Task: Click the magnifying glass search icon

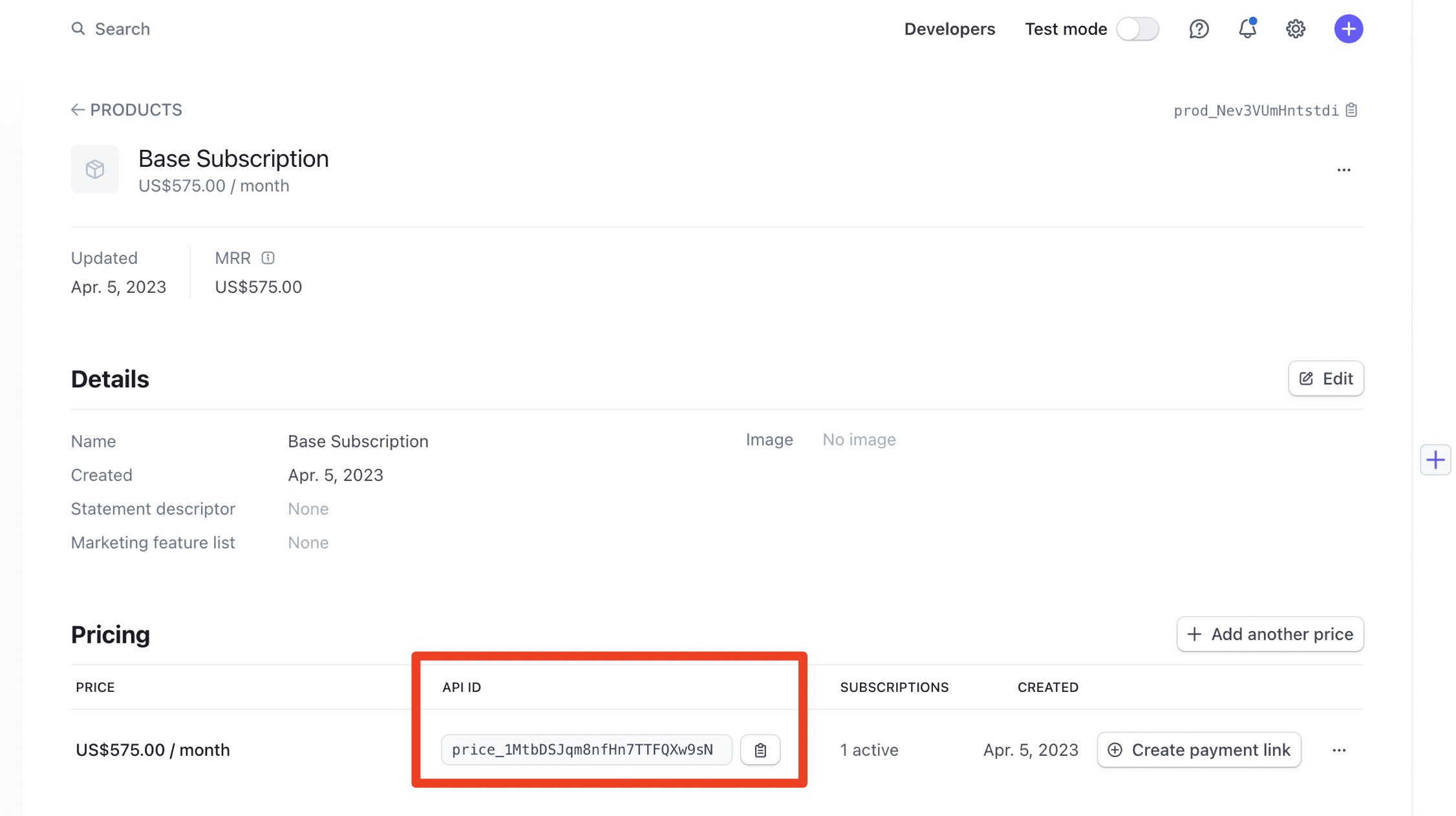Action: point(78,28)
